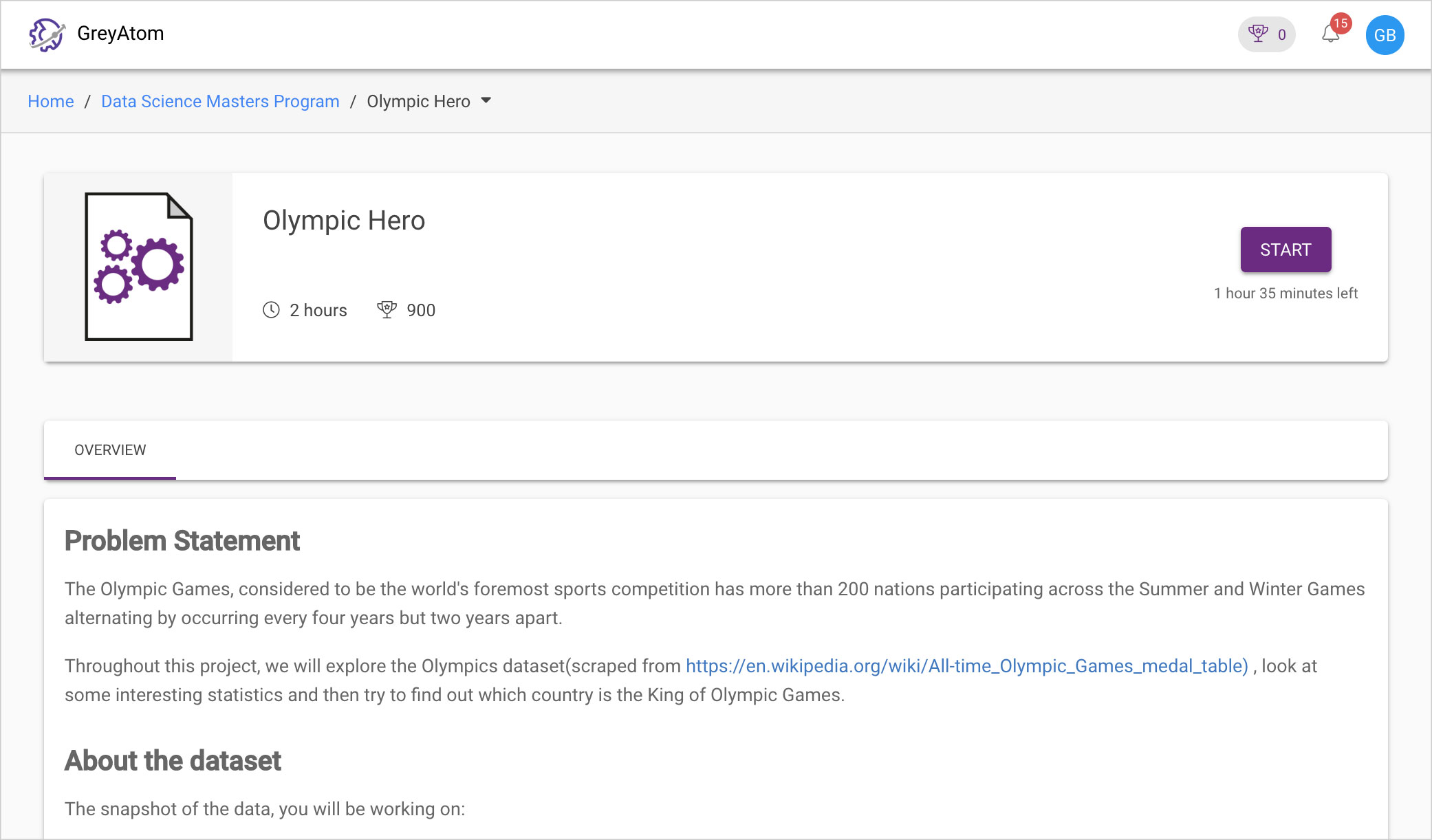The width and height of the screenshot is (1432, 840).
Task: Open the GB user avatar menu
Action: tap(1385, 35)
